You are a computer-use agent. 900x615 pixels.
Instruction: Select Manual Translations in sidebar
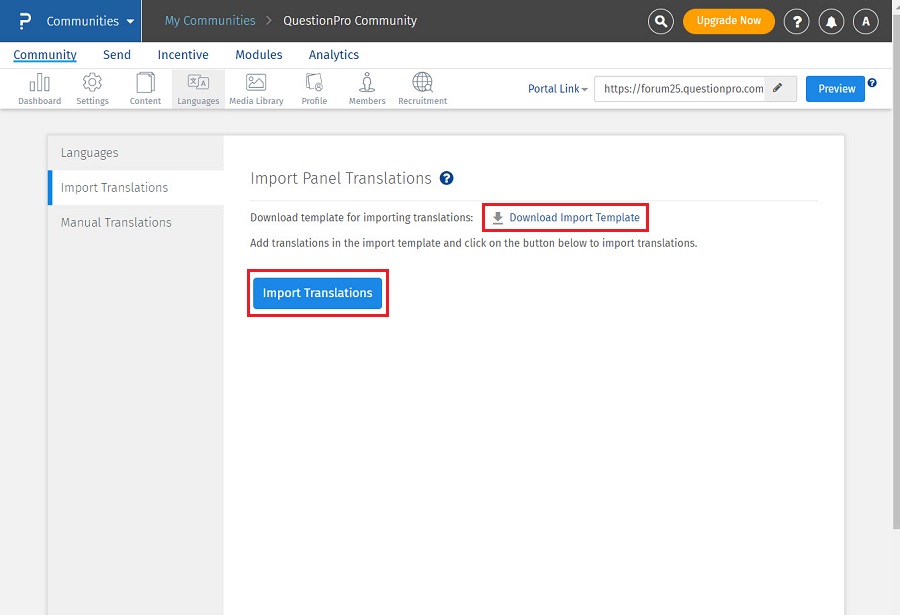click(136, 222)
